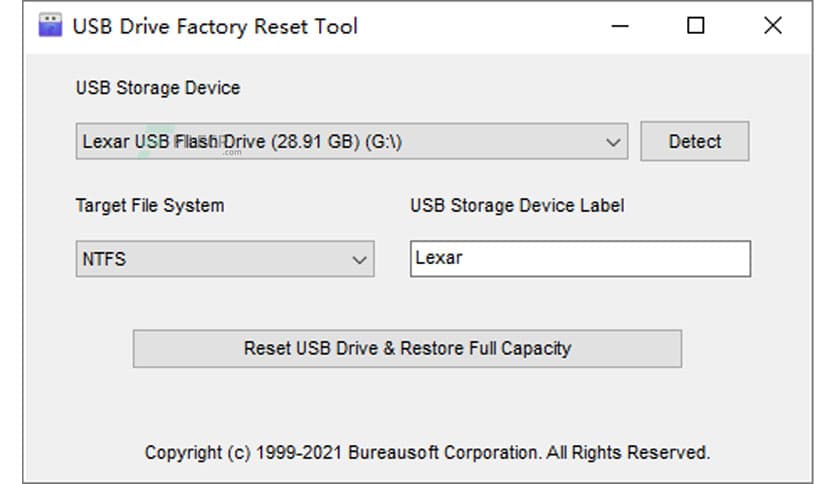This screenshot has height=484, width=836.
Task: Click the Detect button
Action: click(694, 141)
